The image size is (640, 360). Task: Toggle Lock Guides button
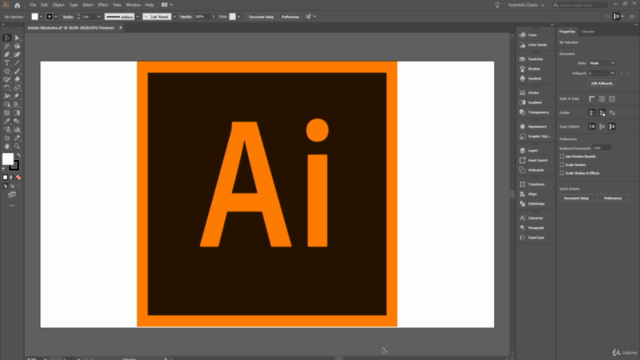click(x=602, y=113)
